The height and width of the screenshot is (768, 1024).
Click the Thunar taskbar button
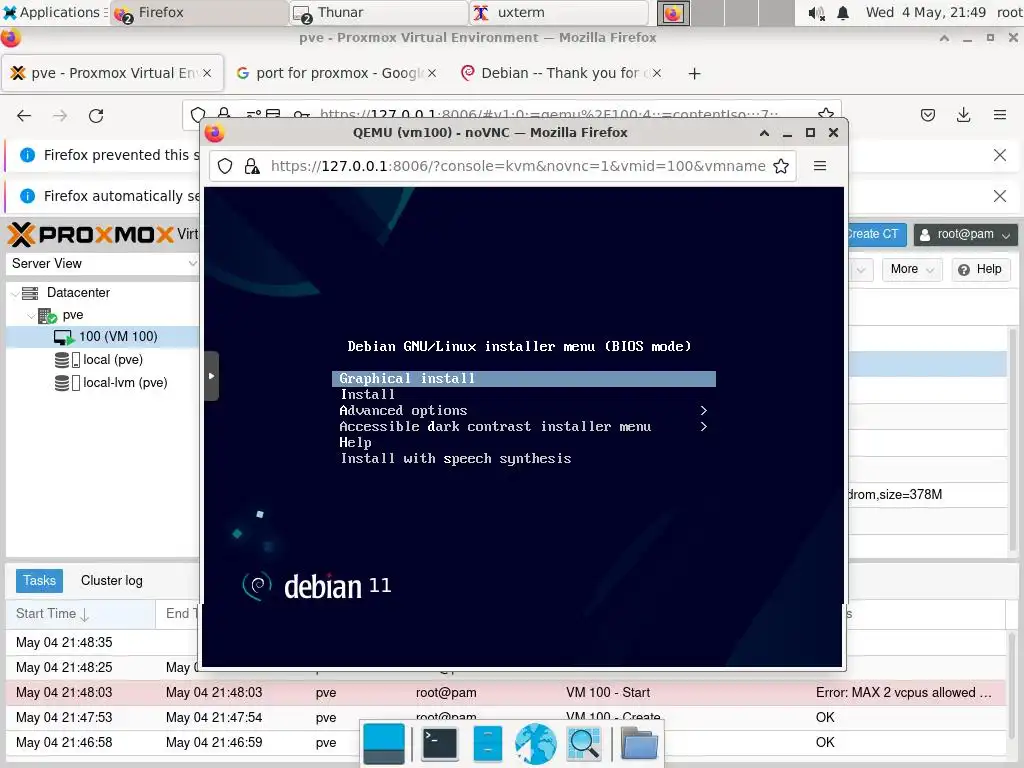point(379,12)
